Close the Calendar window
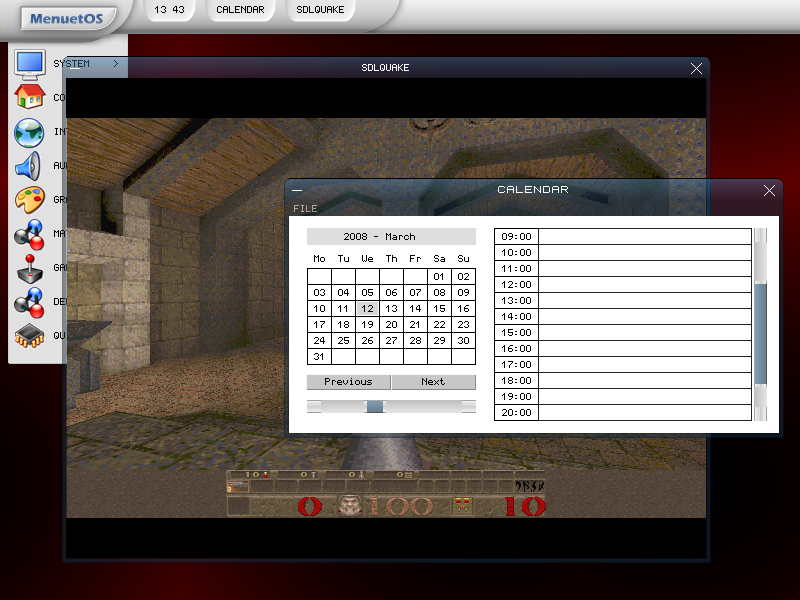 point(769,190)
